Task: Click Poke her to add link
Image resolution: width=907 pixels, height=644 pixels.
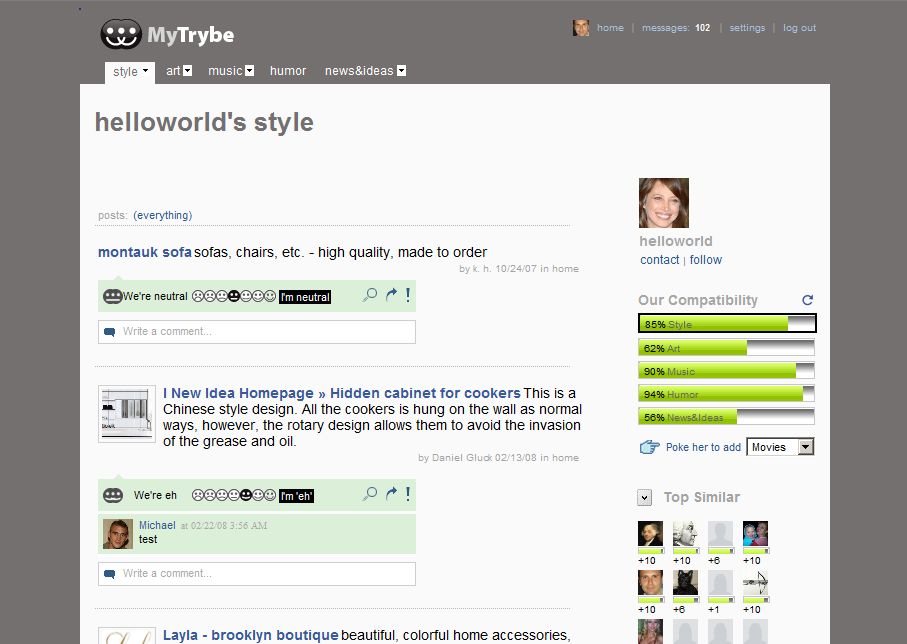Action: tap(703, 447)
